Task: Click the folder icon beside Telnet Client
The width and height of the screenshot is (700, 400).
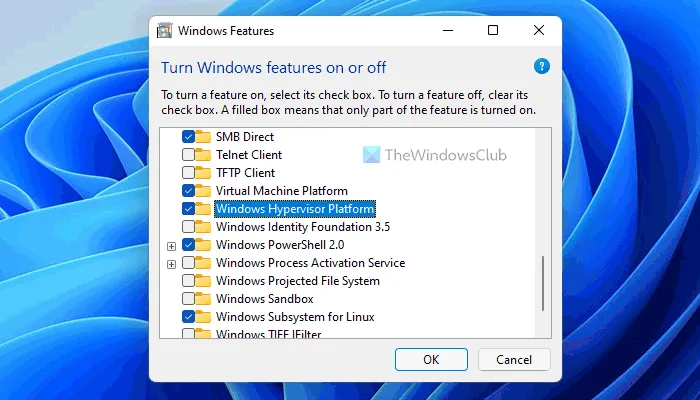Action: [x=204, y=155]
